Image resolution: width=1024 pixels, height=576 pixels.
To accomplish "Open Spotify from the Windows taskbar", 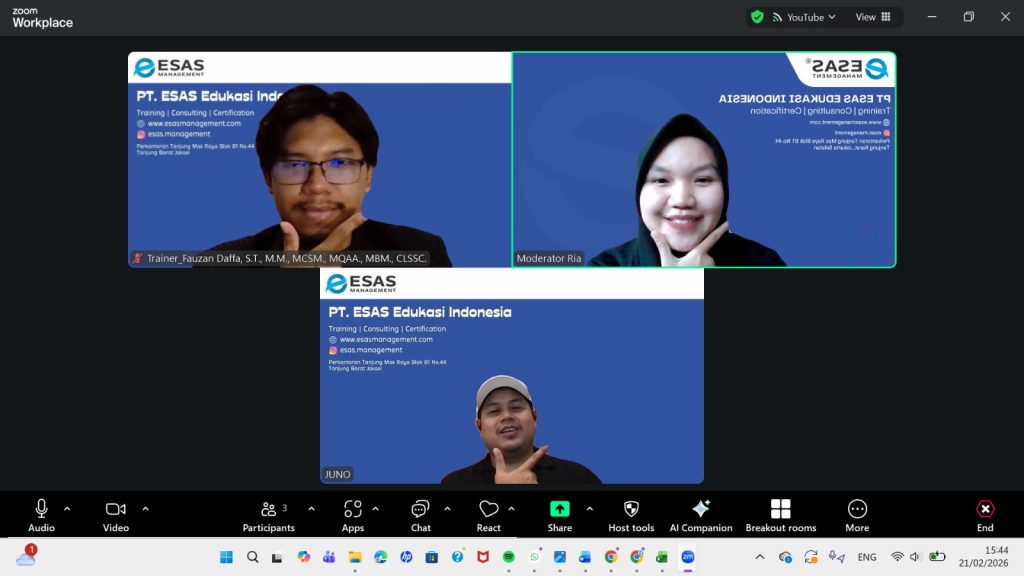I will coord(509,557).
